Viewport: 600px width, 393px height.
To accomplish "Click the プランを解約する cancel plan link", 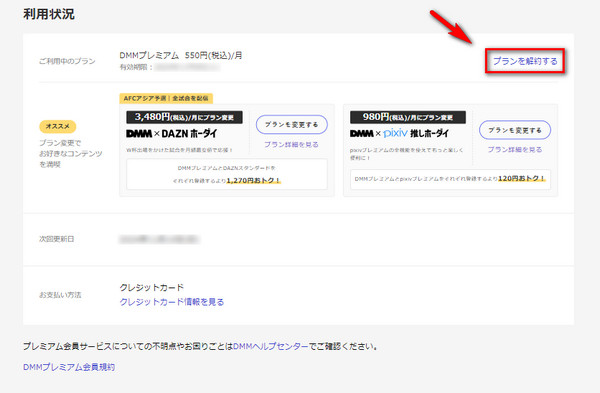I will [x=525, y=61].
